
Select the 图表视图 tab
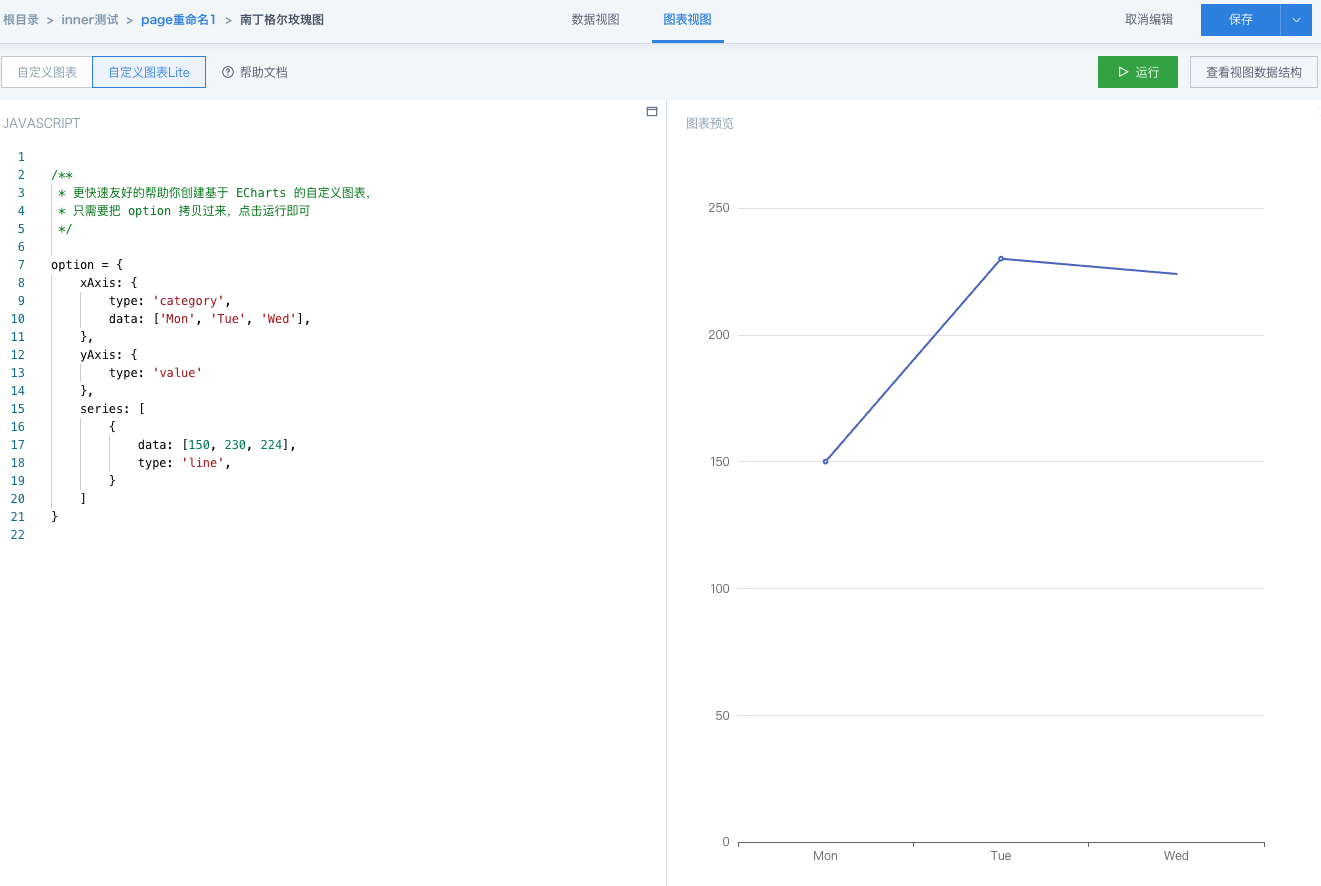point(687,20)
